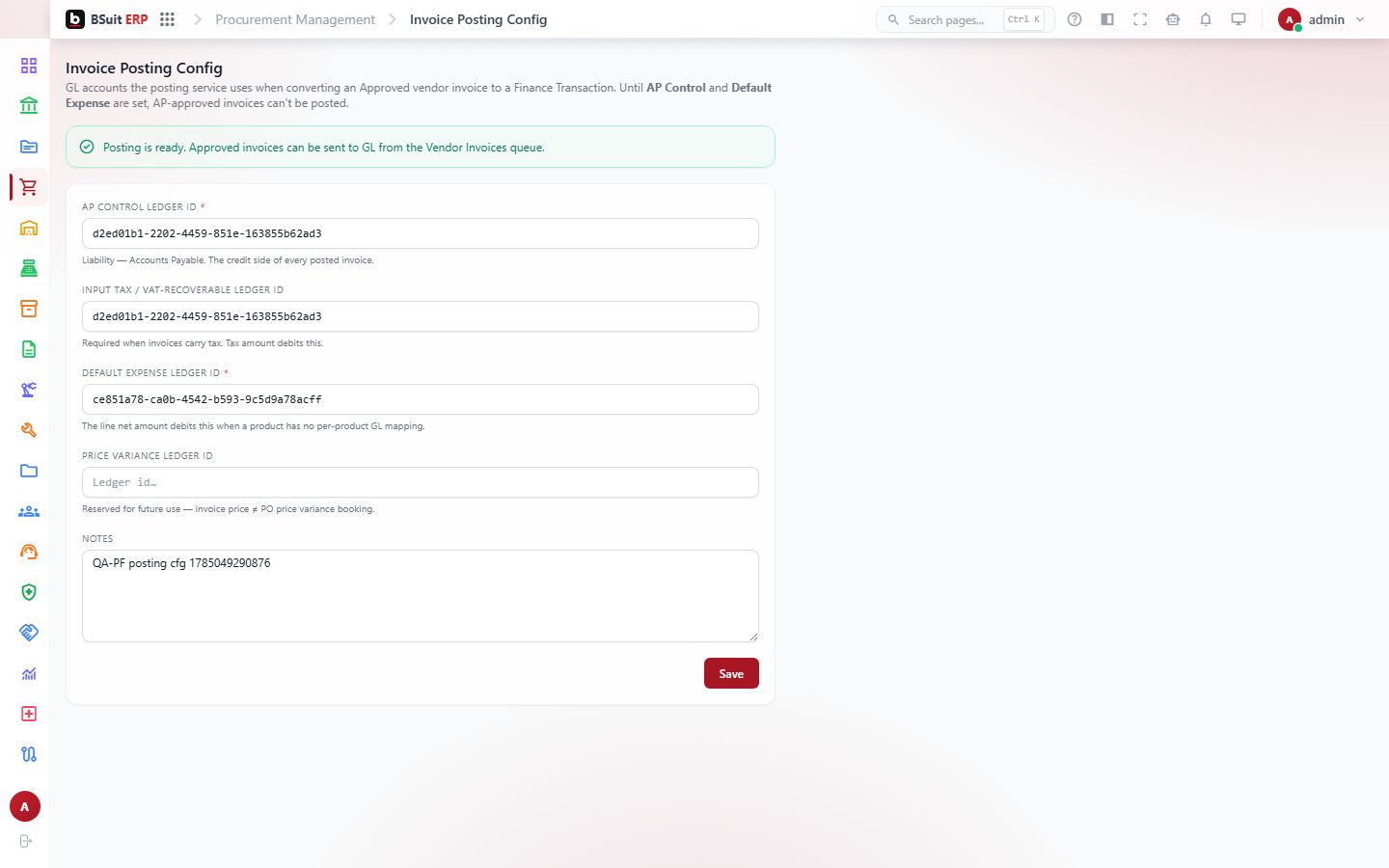Open the notifications bell
The image size is (1389, 868).
click(1206, 19)
